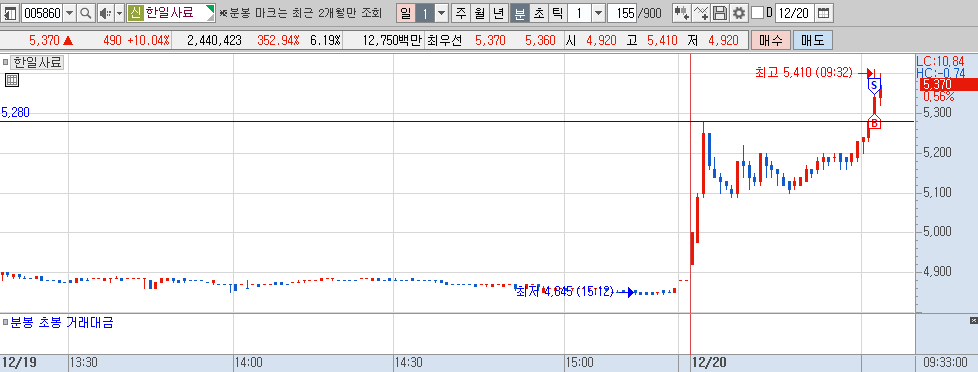Click the stock code field 005860
Viewport: 978px width, 372px height.
tap(41, 12)
